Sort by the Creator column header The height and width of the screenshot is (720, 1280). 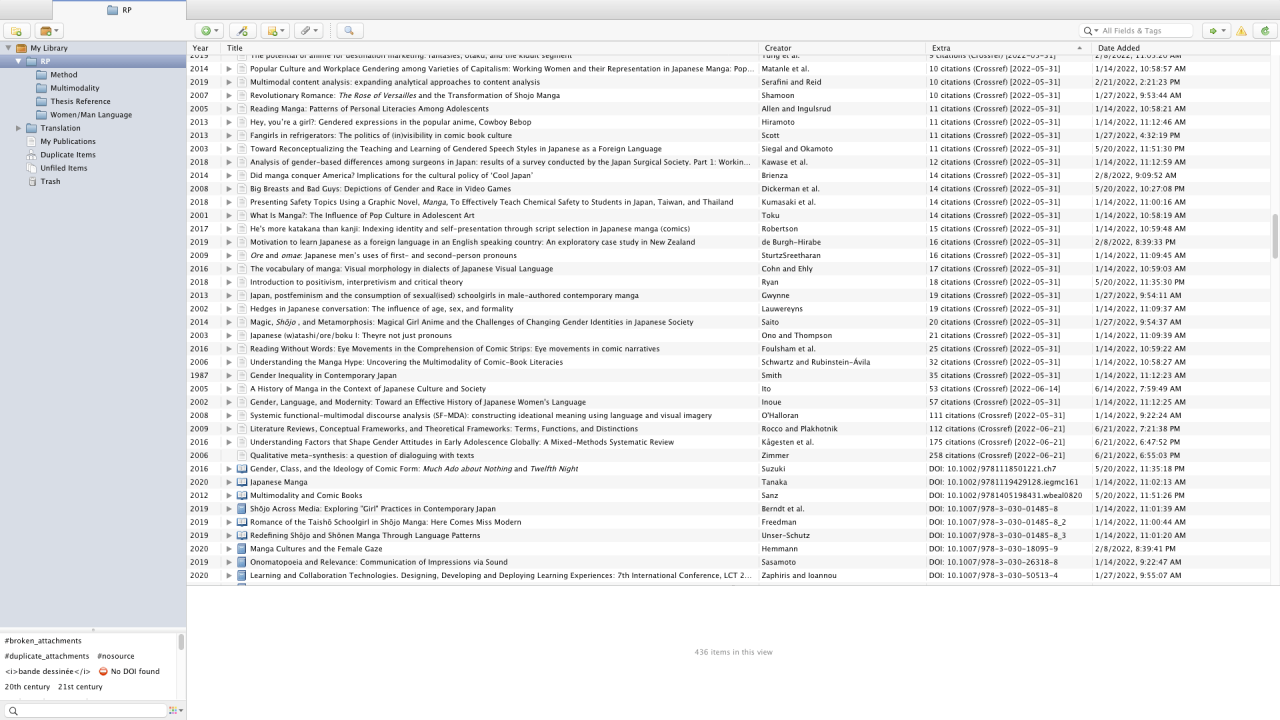pos(843,48)
